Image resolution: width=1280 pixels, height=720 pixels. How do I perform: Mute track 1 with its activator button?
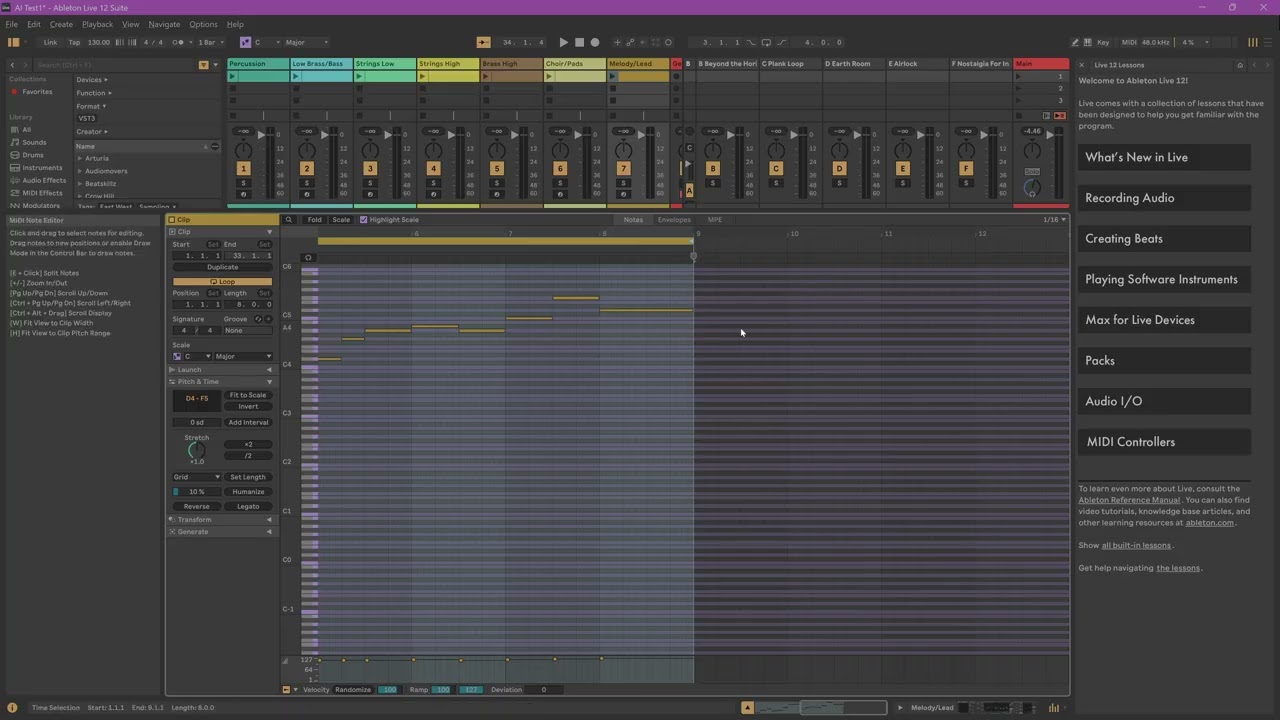click(x=243, y=169)
